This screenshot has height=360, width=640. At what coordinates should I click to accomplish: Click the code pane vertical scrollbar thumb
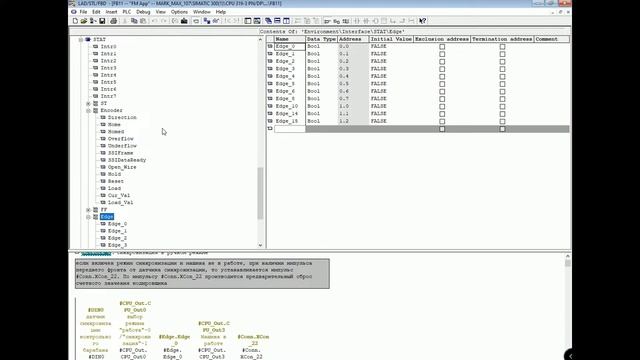click(567, 263)
